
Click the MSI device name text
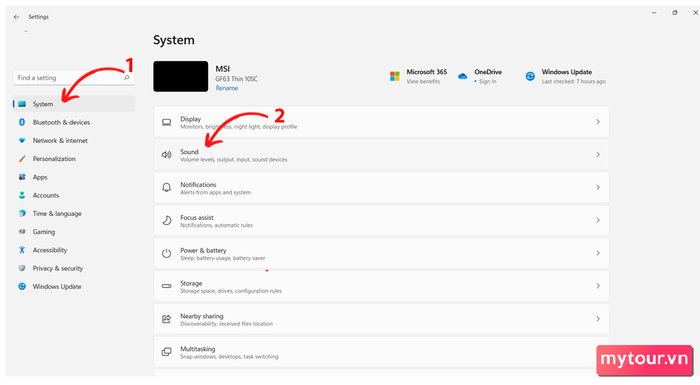(223, 69)
